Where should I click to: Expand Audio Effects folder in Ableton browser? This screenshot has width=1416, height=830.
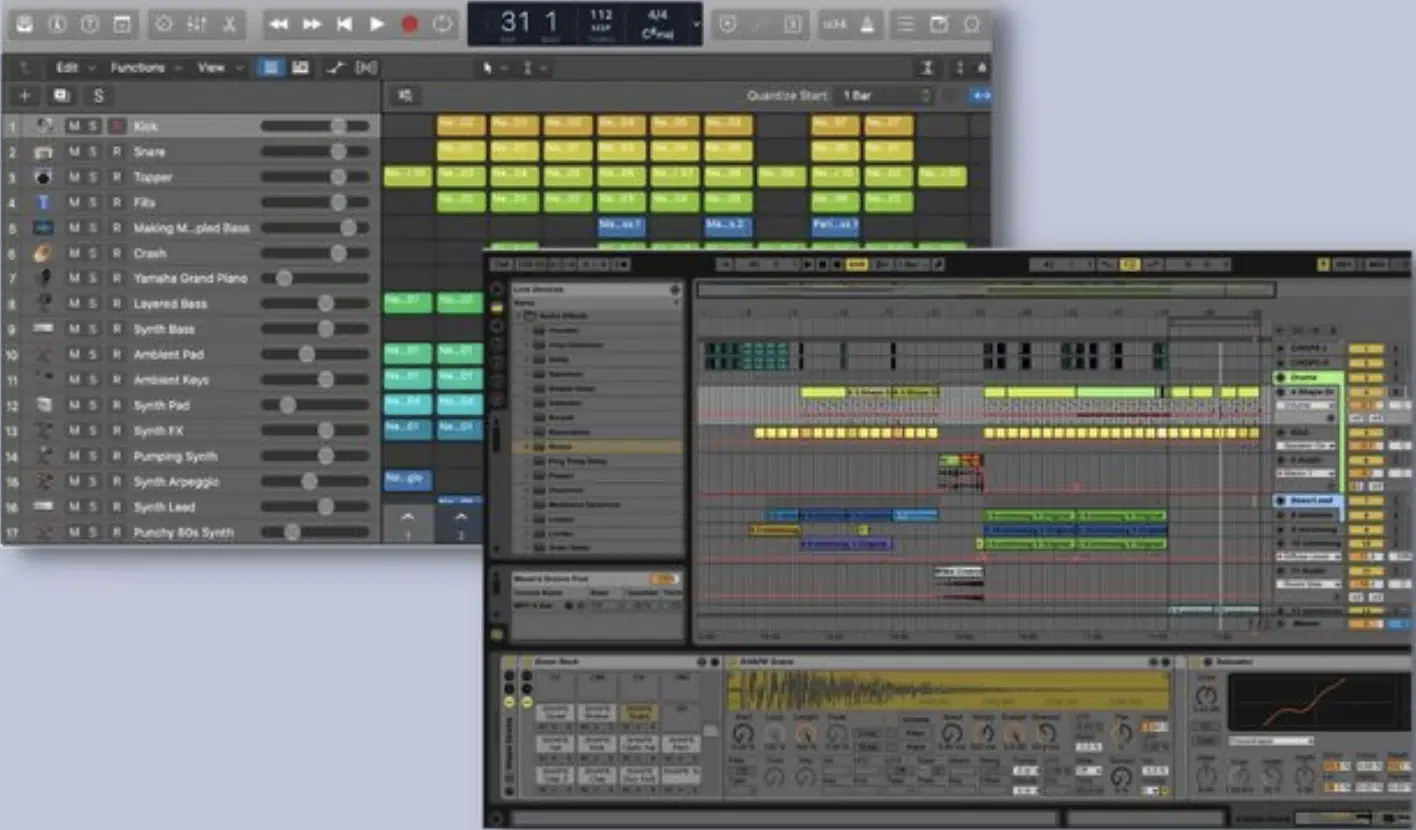click(x=520, y=316)
